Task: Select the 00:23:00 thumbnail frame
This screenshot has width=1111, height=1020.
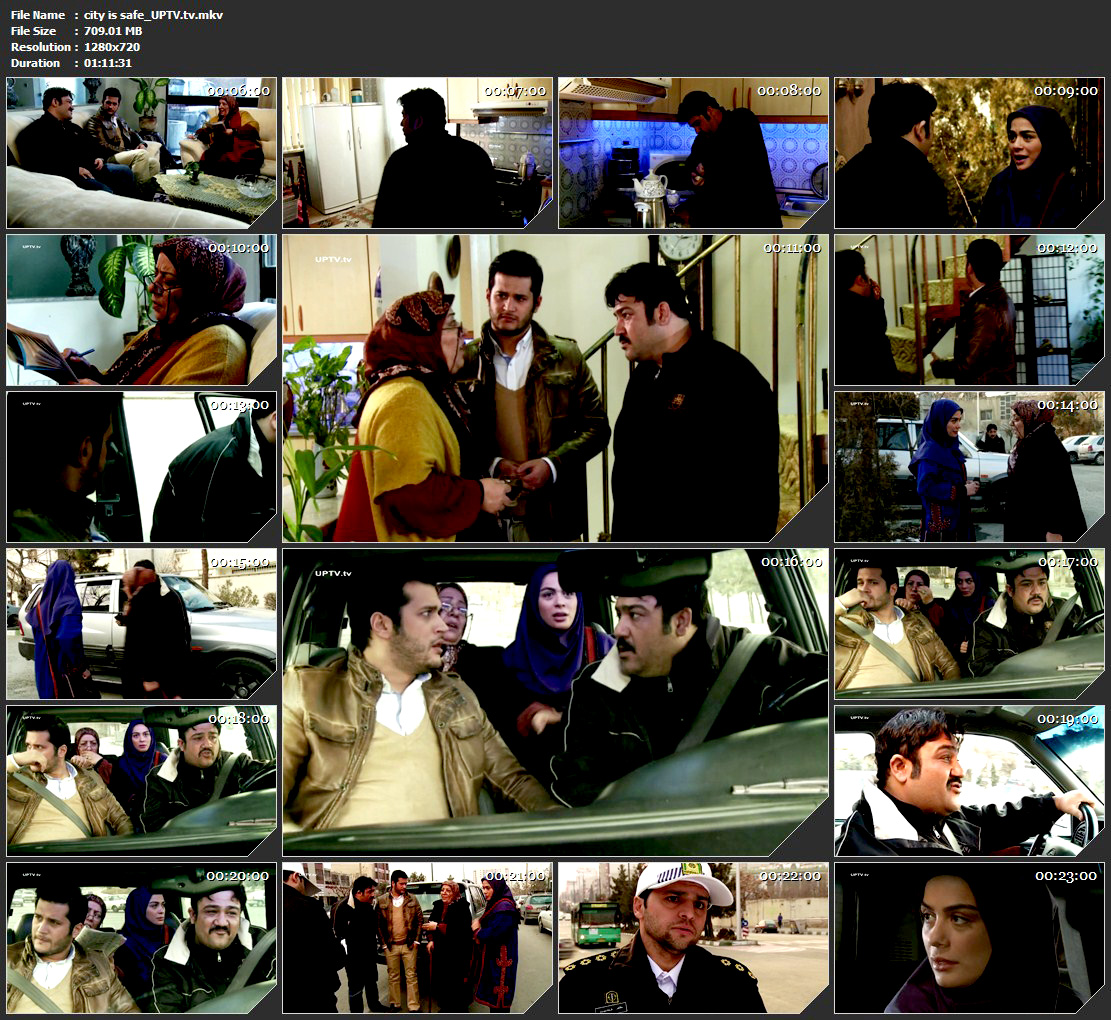Action: (969, 938)
